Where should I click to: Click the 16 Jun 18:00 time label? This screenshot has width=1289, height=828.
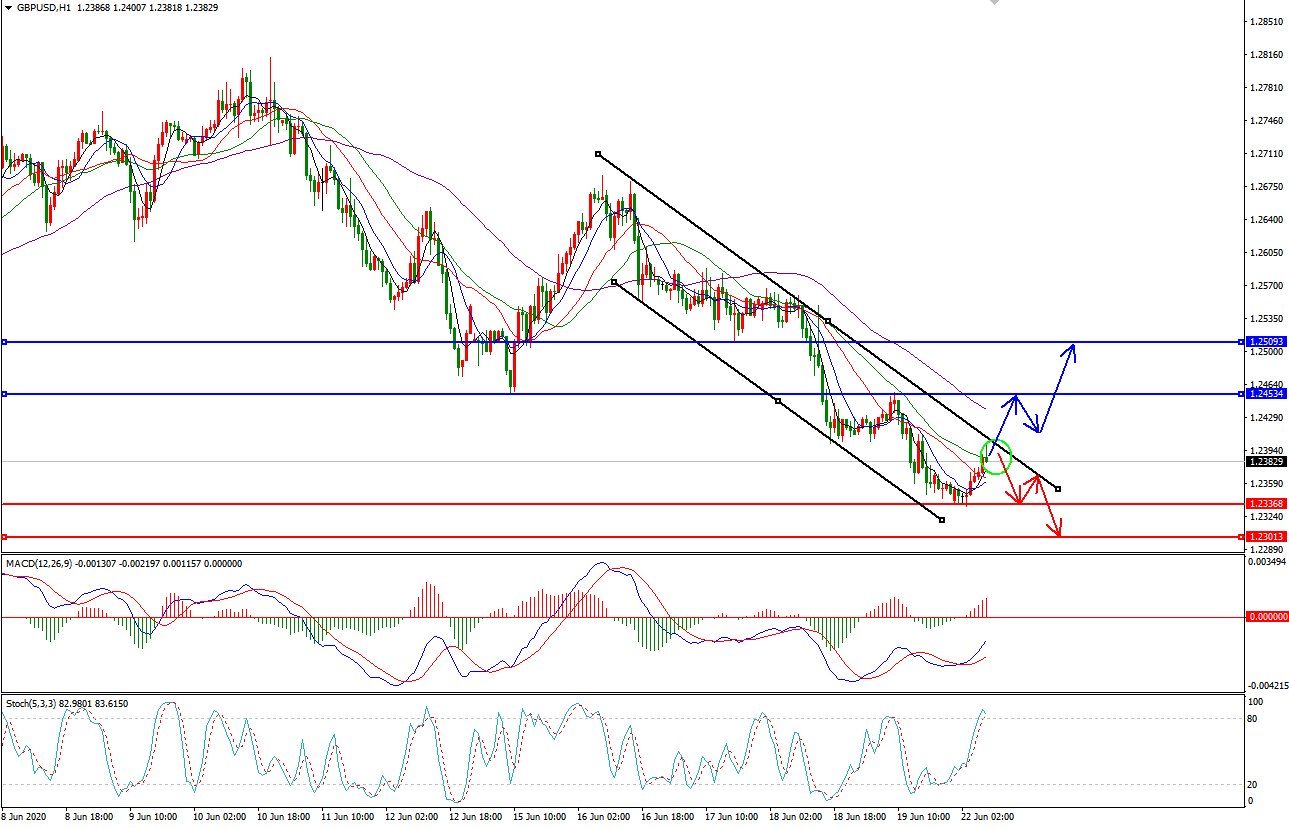pyautogui.click(x=667, y=817)
